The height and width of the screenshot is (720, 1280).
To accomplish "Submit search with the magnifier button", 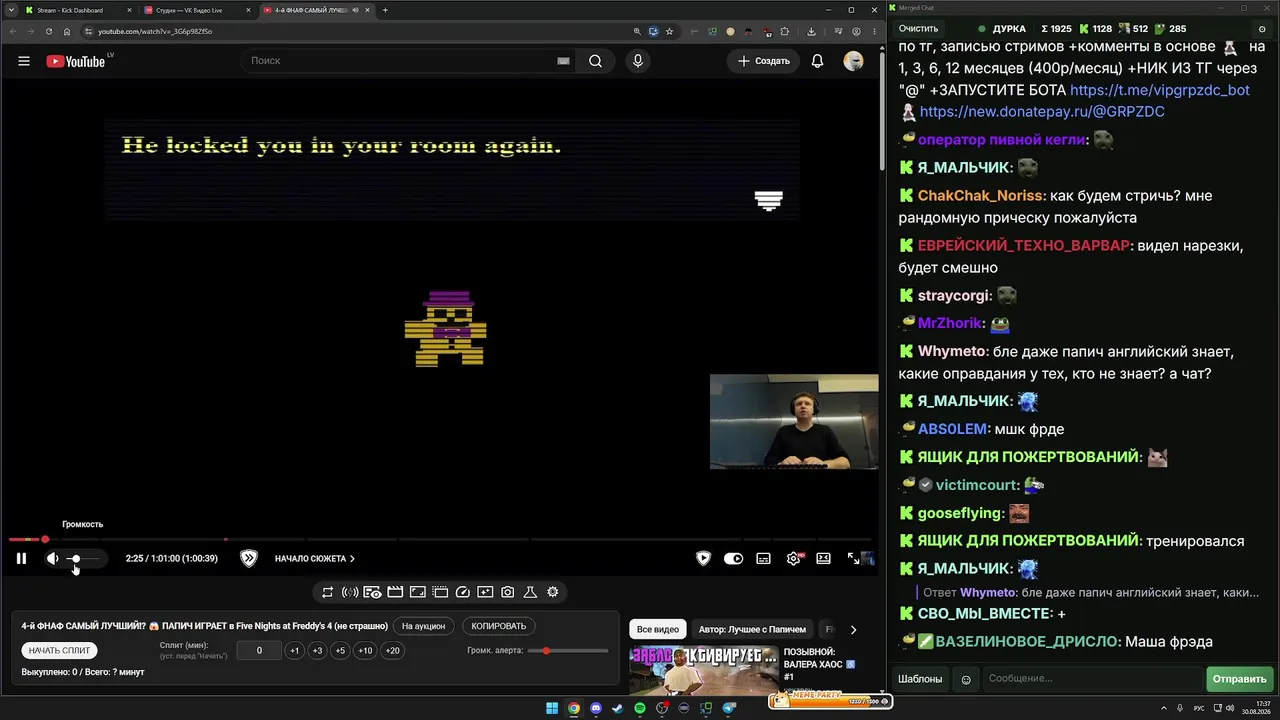I will (x=595, y=61).
